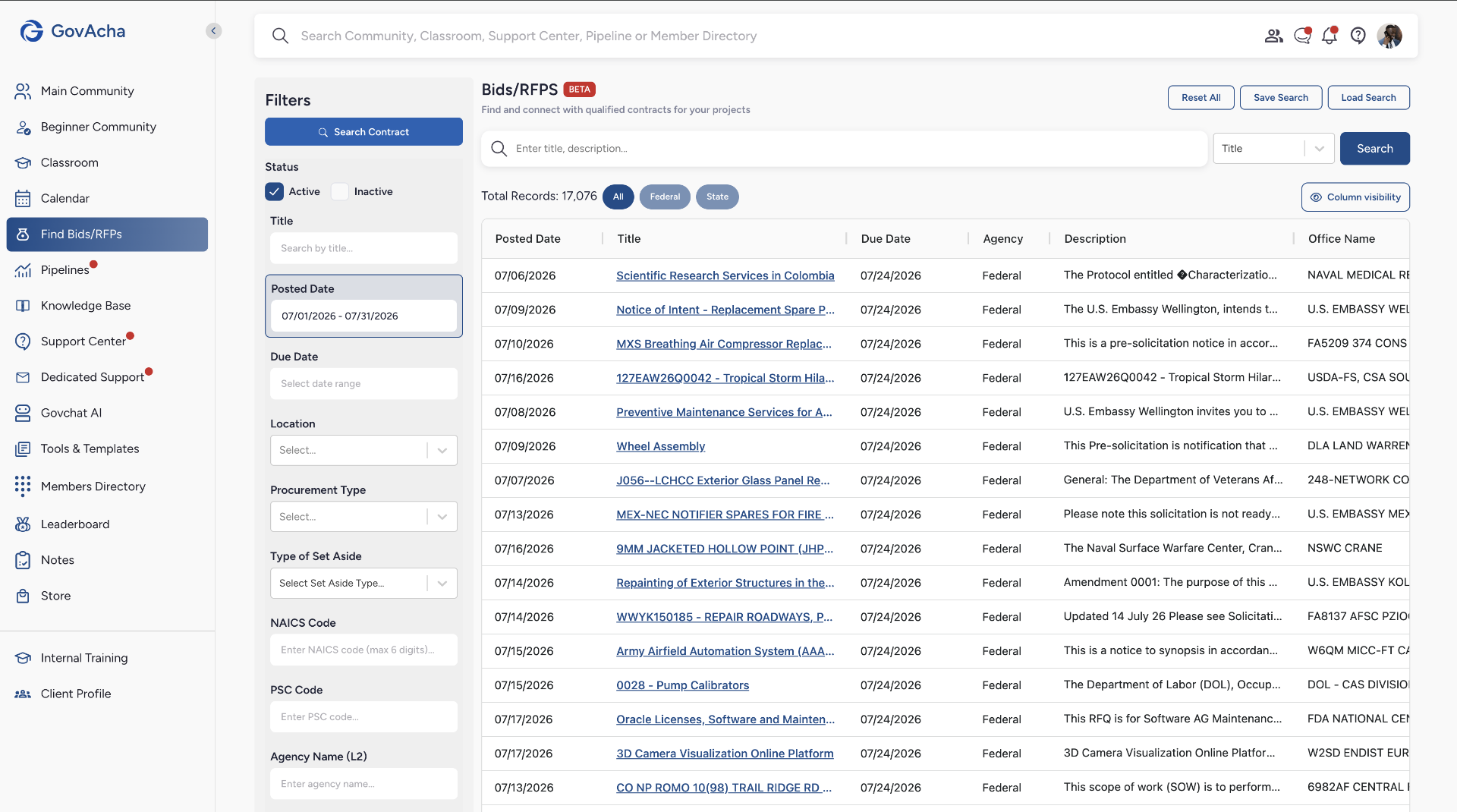1457x812 pixels.
Task: Select the Federal records tab
Action: point(665,197)
